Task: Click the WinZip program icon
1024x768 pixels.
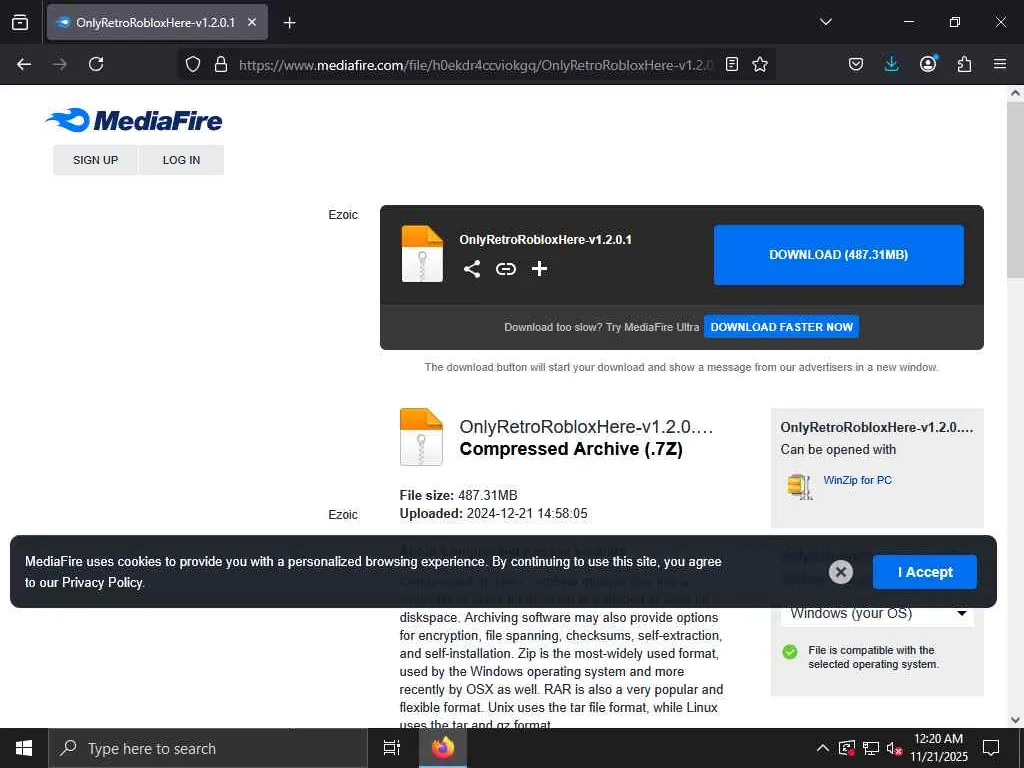Action: pos(800,487)
